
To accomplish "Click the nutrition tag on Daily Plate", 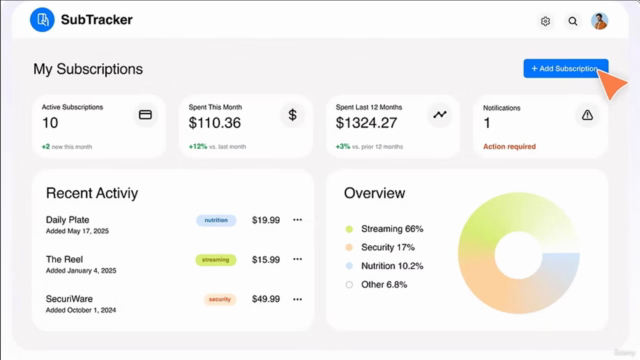I will [216, 220].
